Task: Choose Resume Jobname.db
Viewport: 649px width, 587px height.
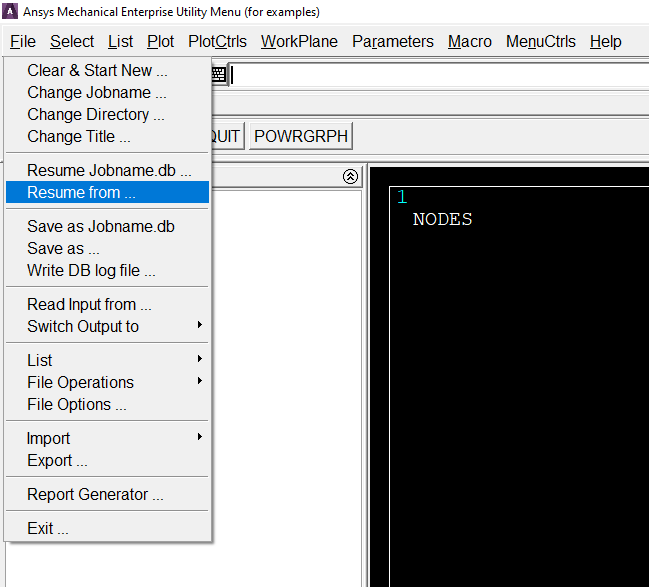Action: click(x=107, y=170)
